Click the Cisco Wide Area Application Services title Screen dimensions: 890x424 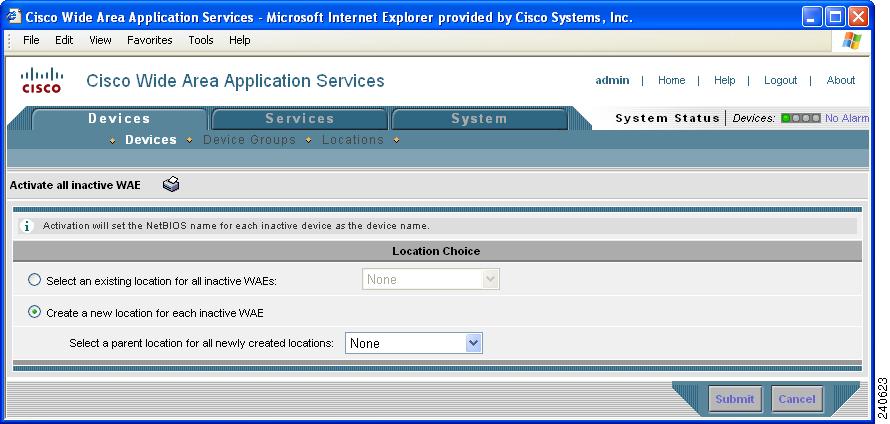[235, 81]
